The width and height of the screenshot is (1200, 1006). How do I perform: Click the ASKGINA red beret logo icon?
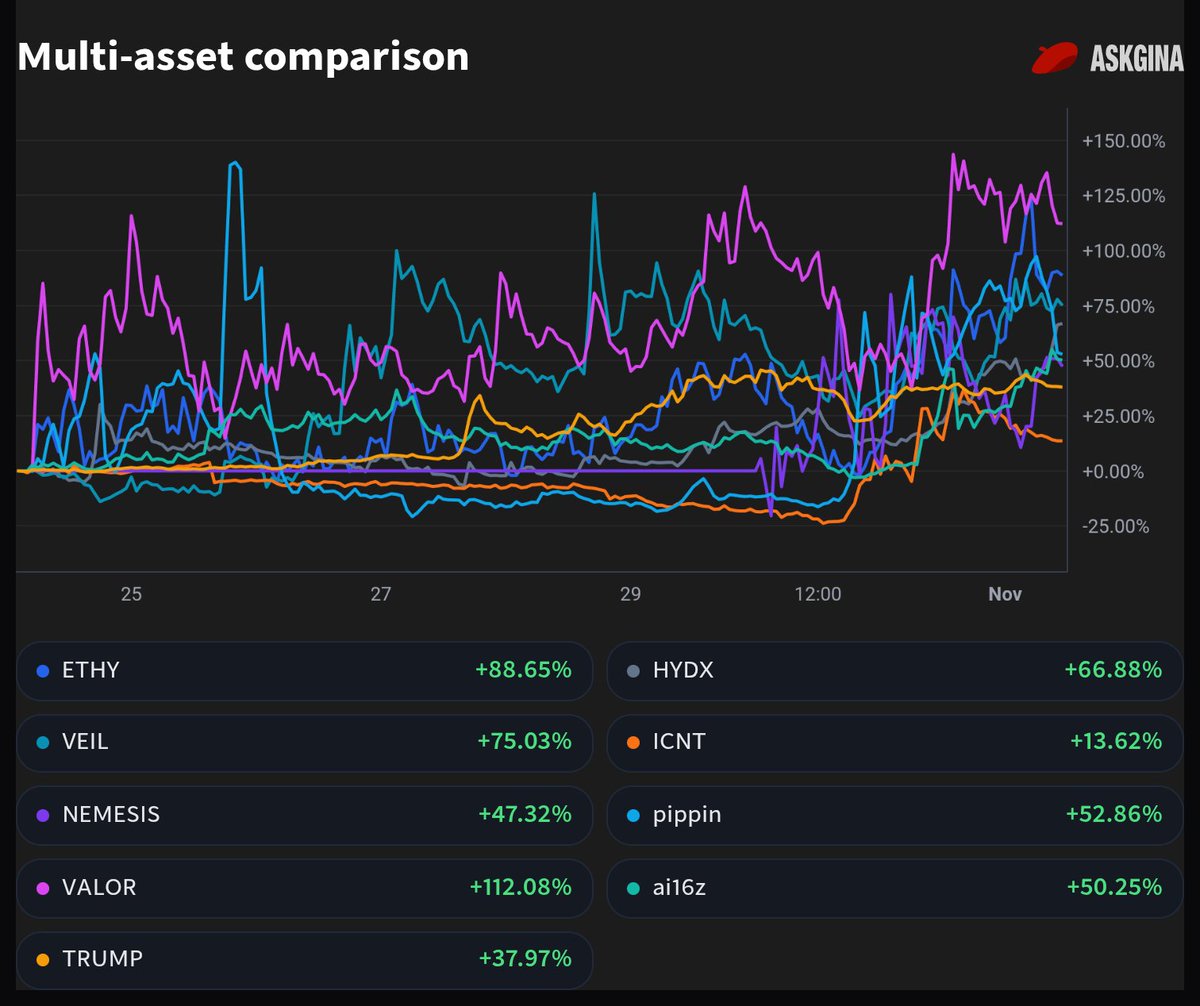1054,59
